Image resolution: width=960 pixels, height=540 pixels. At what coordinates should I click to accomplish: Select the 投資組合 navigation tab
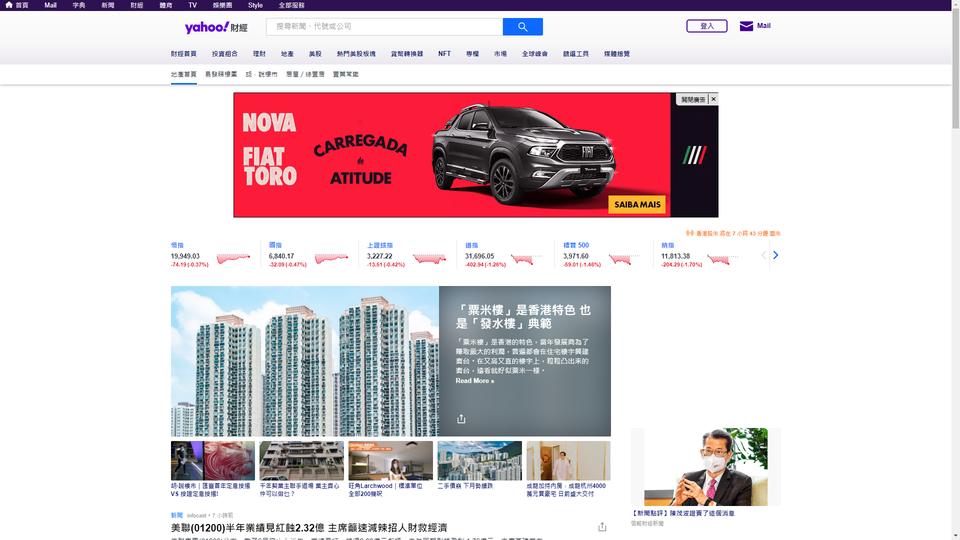[x=225, y=54]
